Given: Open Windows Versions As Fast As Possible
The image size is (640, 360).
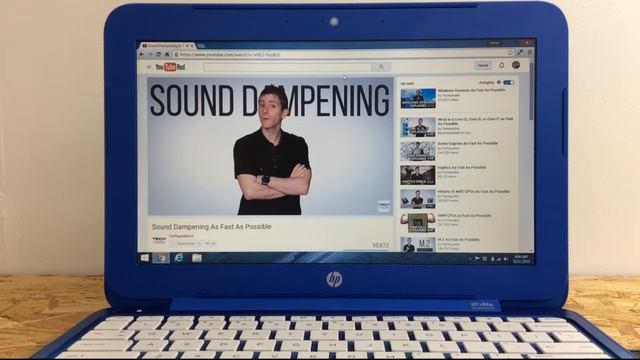Looking at the screenshot, I should (471, 90).
